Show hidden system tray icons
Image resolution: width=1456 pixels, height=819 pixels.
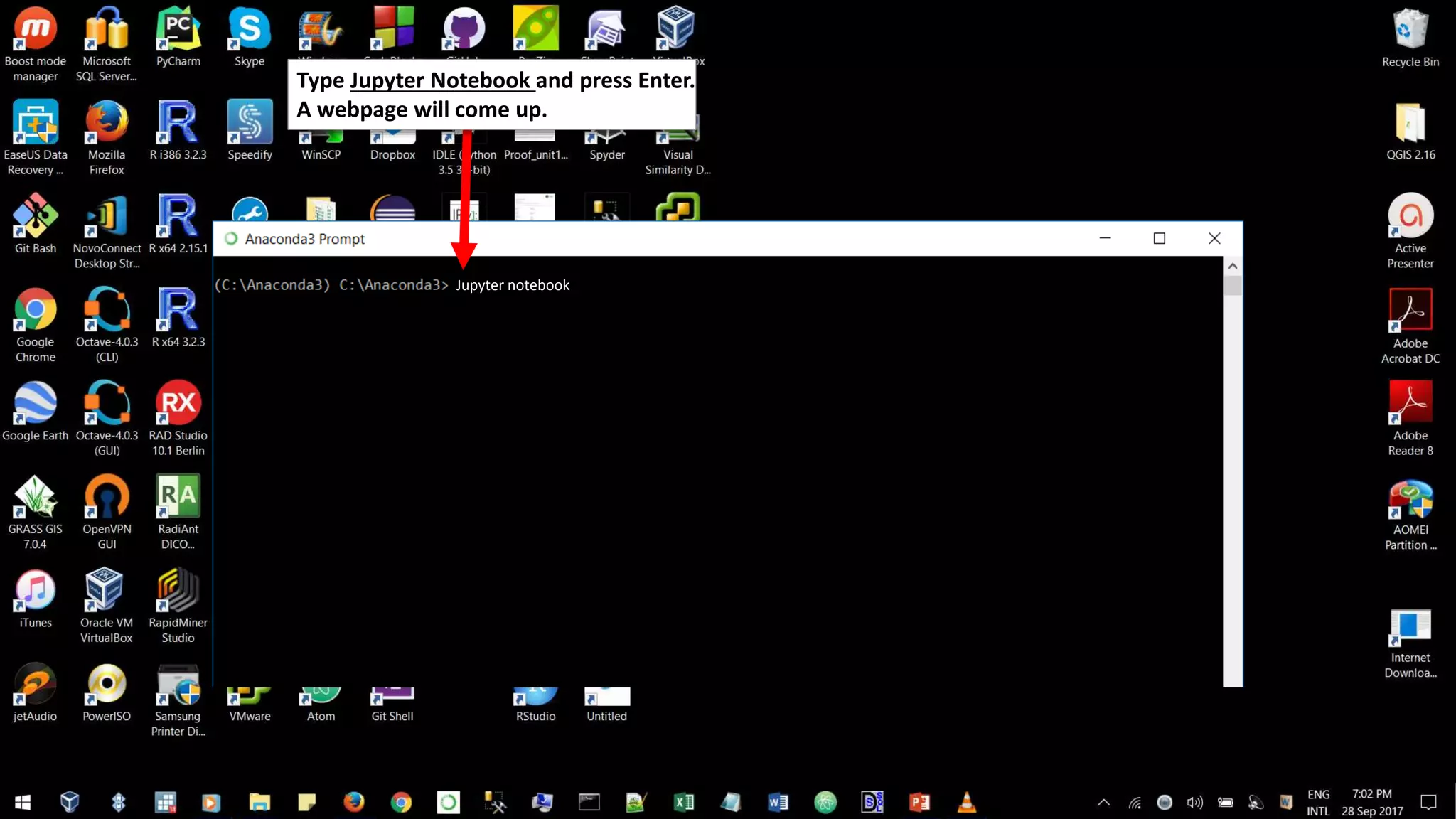[x=1103, y=803]
